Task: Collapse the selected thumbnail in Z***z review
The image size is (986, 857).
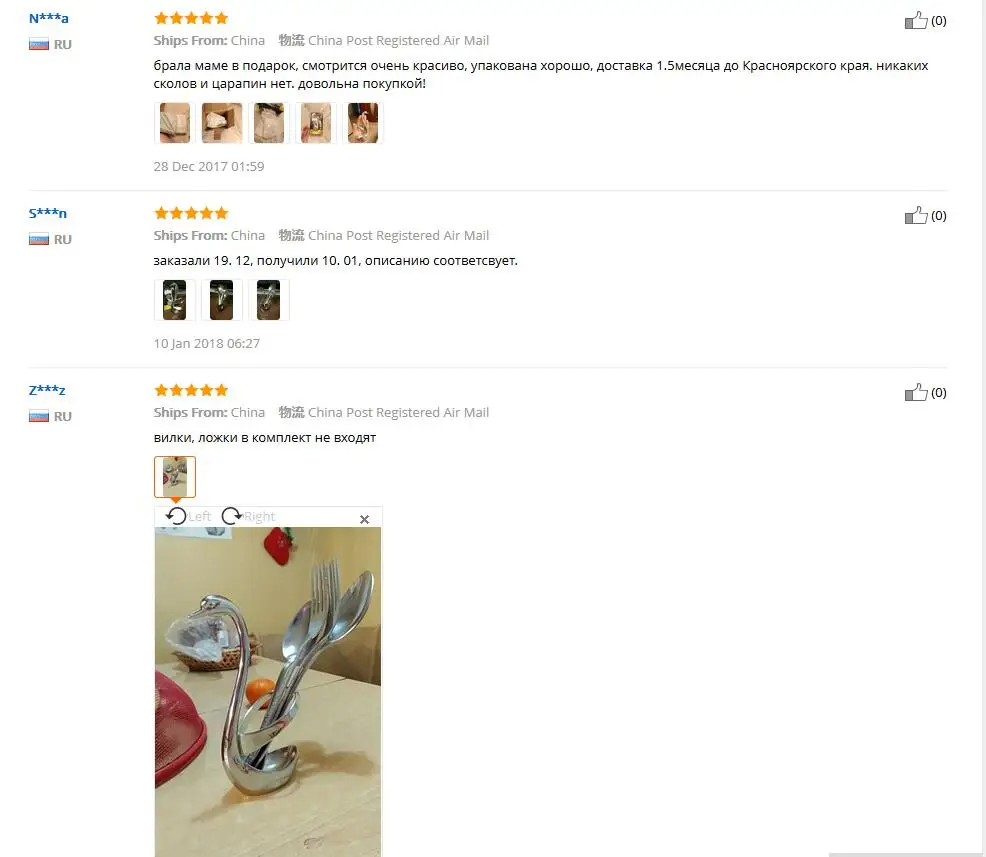Action: 175,477
